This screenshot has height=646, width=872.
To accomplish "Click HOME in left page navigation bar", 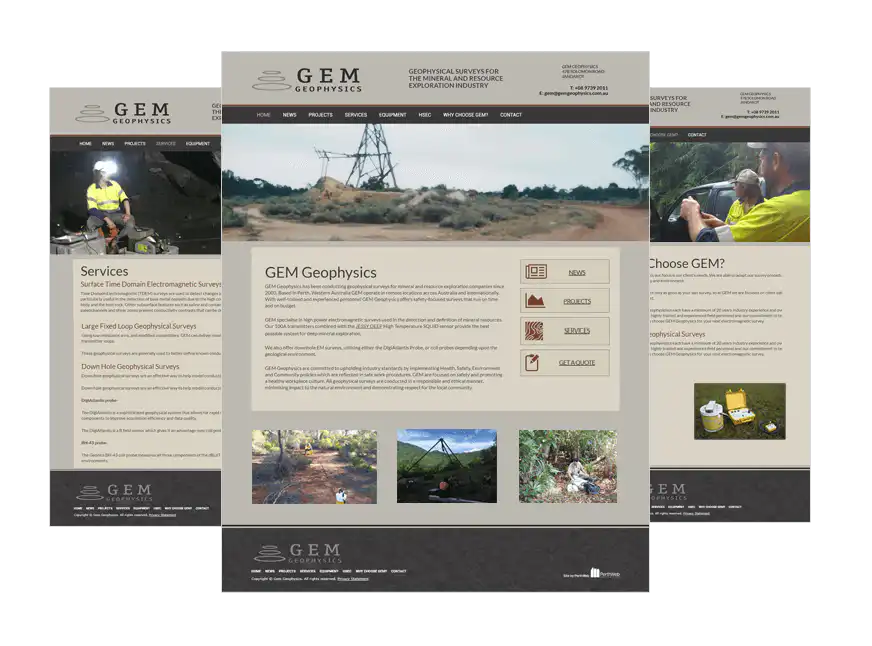I will pyautogui.click(x=85, y=143).
